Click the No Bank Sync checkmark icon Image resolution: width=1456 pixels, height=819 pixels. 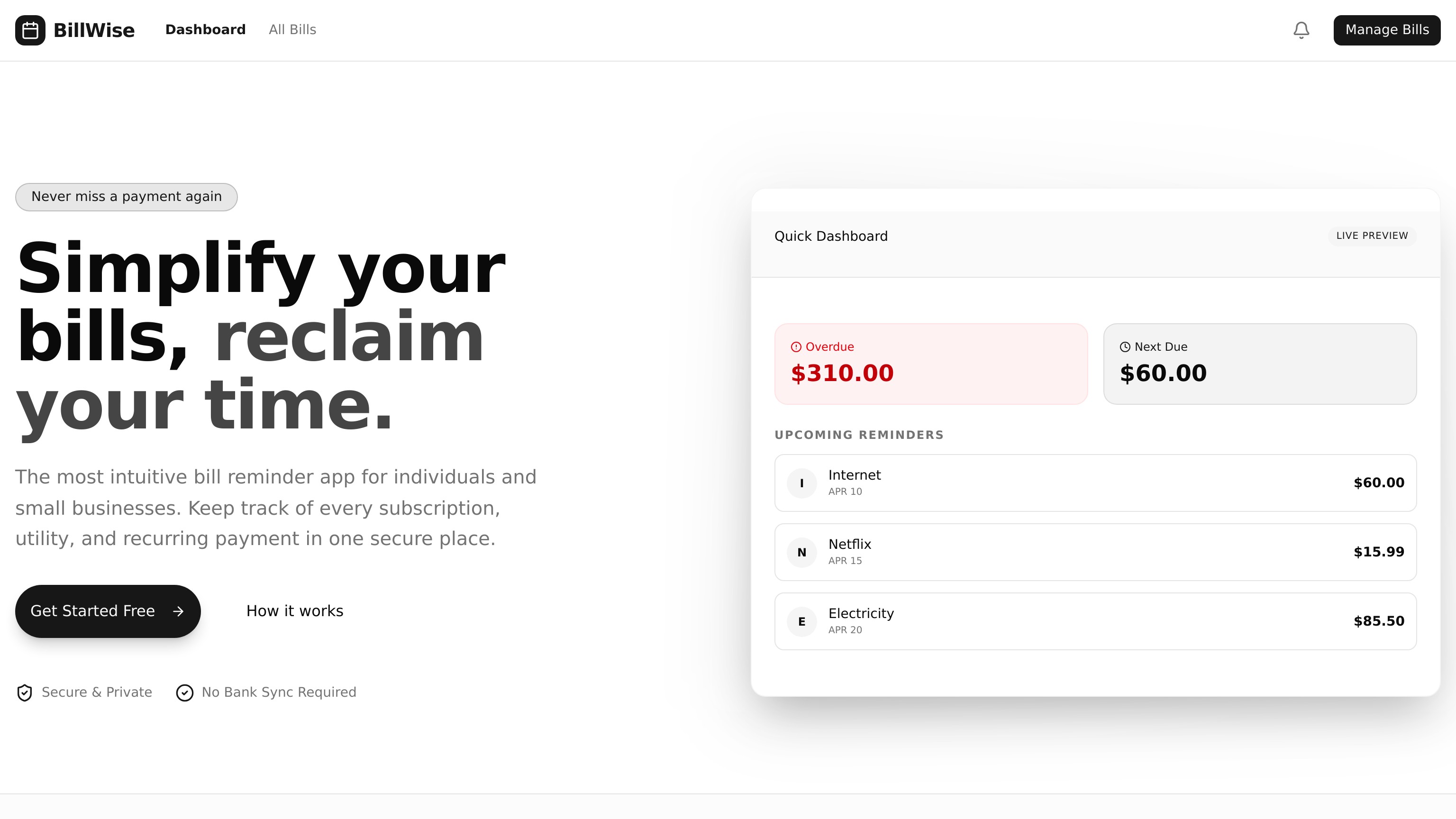coord(184,692)
